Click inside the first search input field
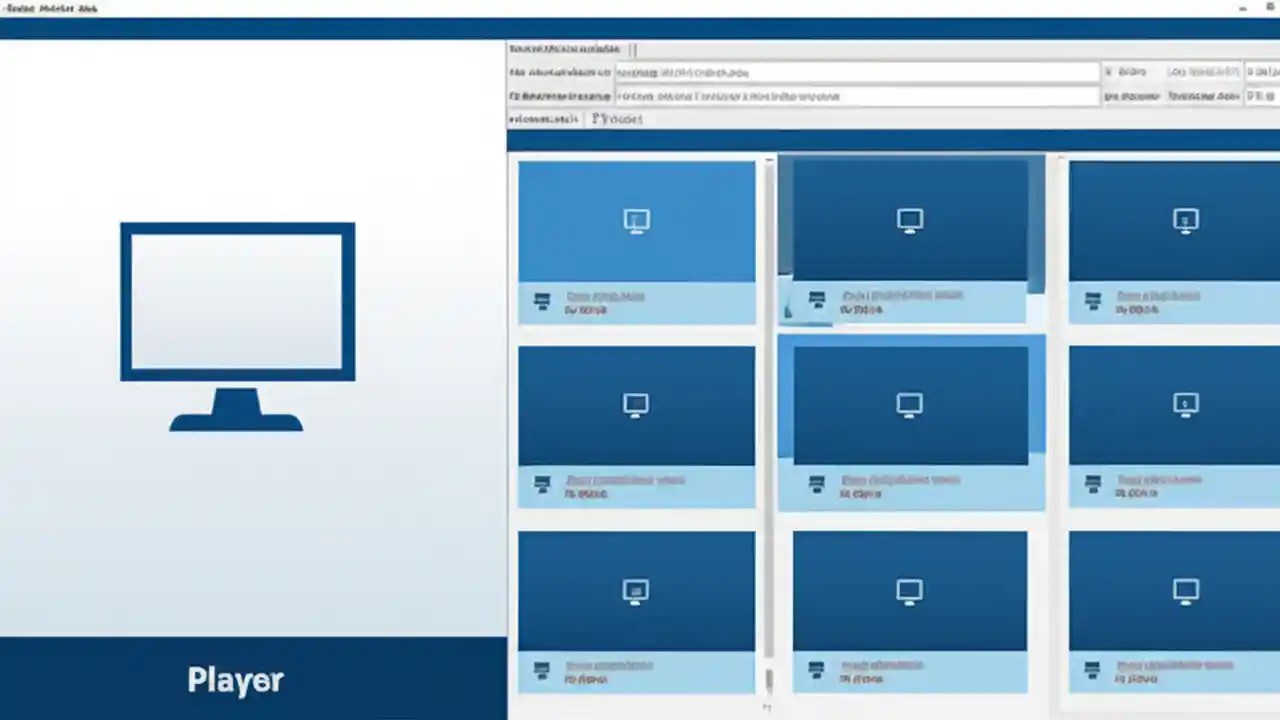 tap(857, 71)
